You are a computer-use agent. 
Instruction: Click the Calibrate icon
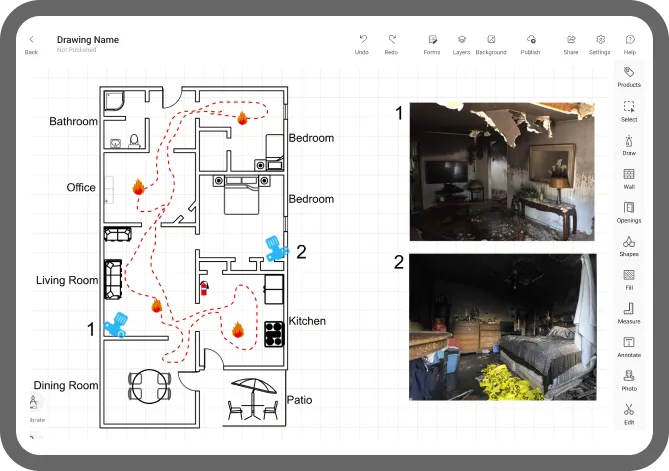[33, 402]
